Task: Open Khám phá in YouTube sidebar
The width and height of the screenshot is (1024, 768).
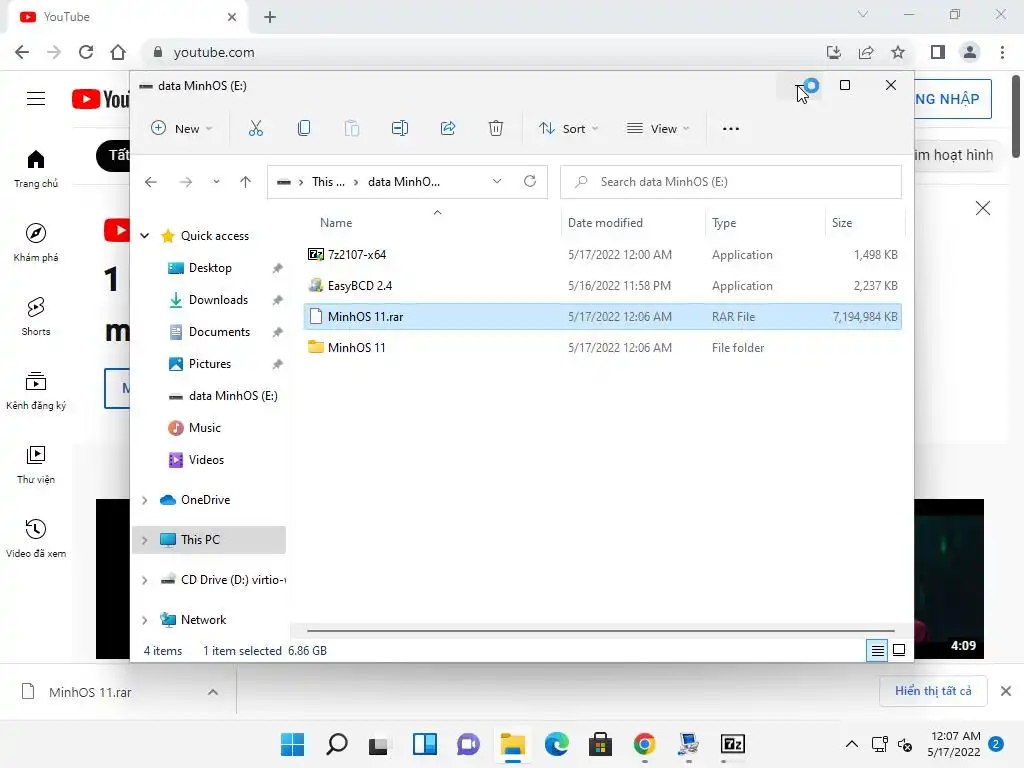Action: pyautogui.click(x=36, y=243)
